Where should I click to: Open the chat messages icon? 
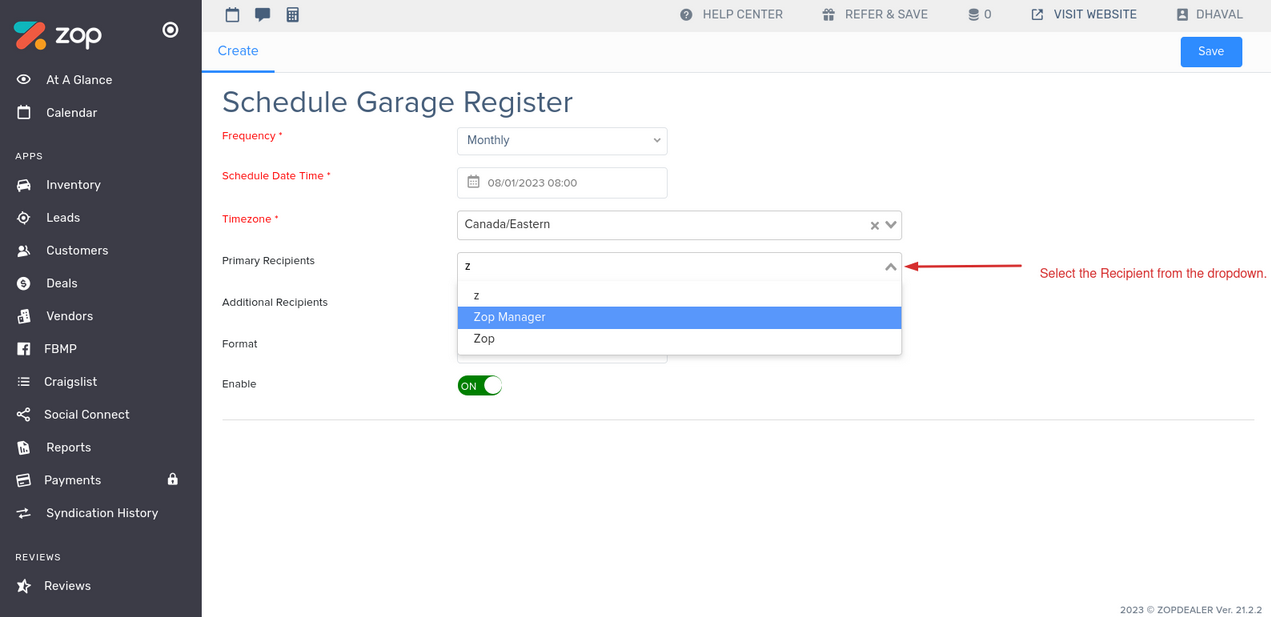(x=262, y=15)
